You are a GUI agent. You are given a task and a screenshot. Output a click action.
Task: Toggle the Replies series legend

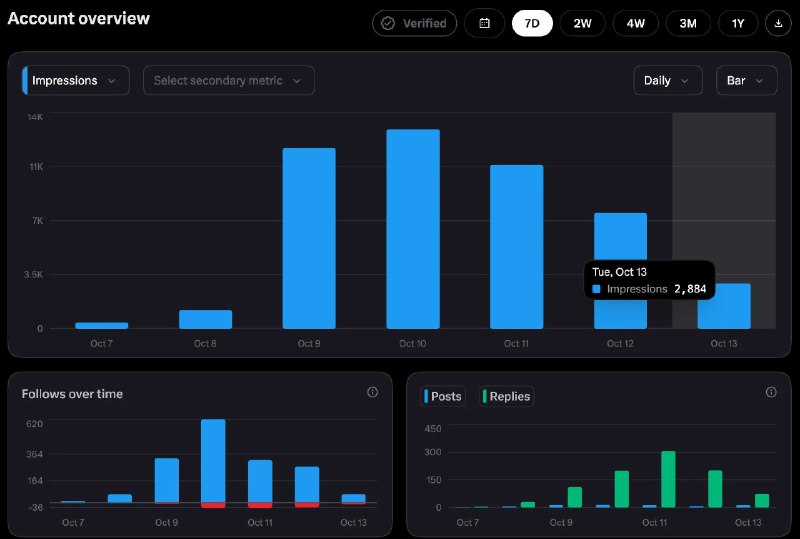pyautogui.click(x=506, y=396)
